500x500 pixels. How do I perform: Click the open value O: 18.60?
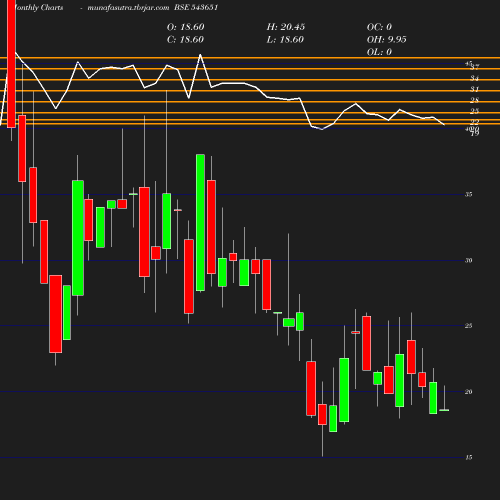pos(186,27)
